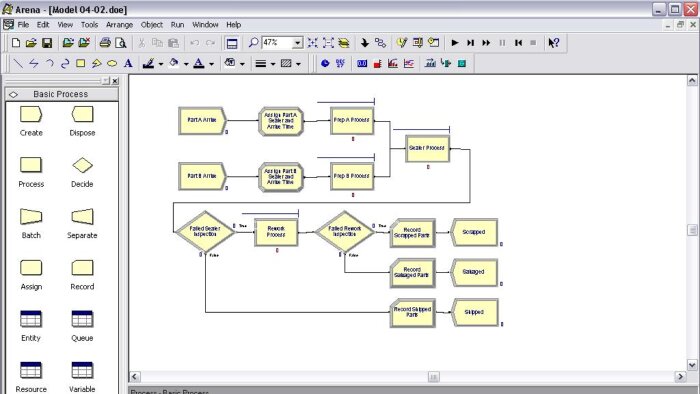
Task: Open line width dropdown arrow
Action: [x=273, y=64]
